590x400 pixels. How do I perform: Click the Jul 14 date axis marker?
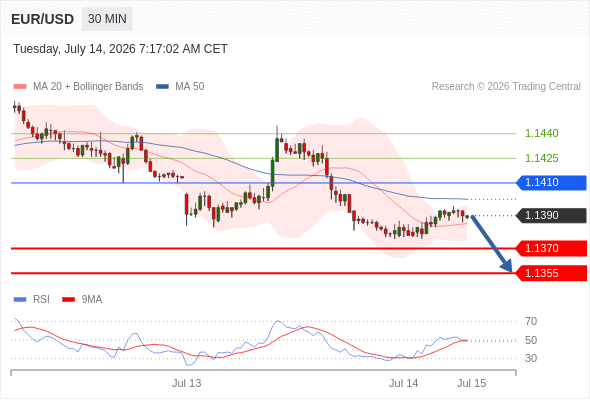click(x=403, y=383)
